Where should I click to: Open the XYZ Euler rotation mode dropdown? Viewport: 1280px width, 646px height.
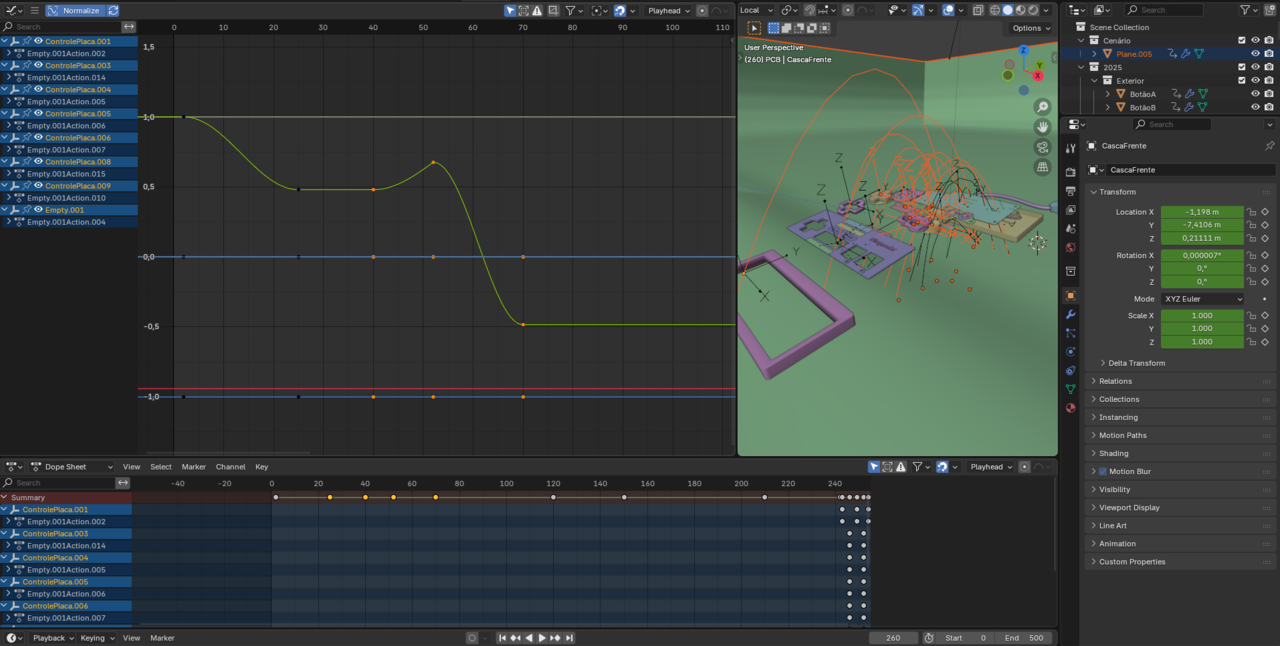pyautogui.click(x=1203, y=299)
